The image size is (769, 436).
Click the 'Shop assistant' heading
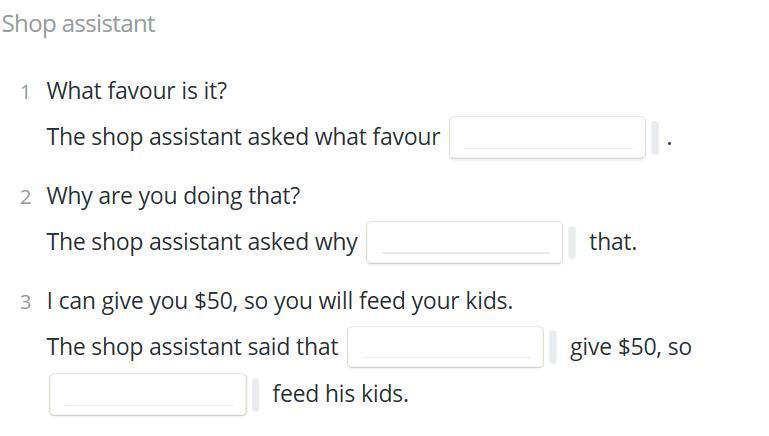tap(78, 24)
